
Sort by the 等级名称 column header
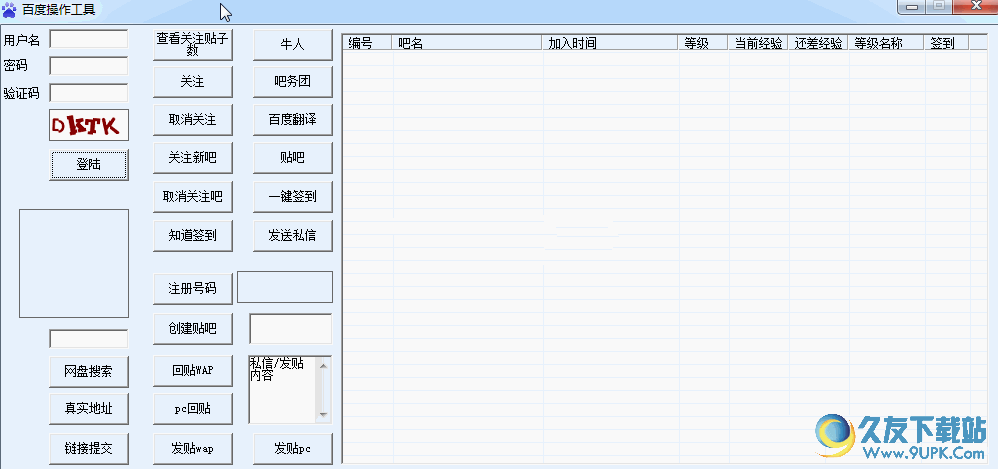tap(885, 43)
